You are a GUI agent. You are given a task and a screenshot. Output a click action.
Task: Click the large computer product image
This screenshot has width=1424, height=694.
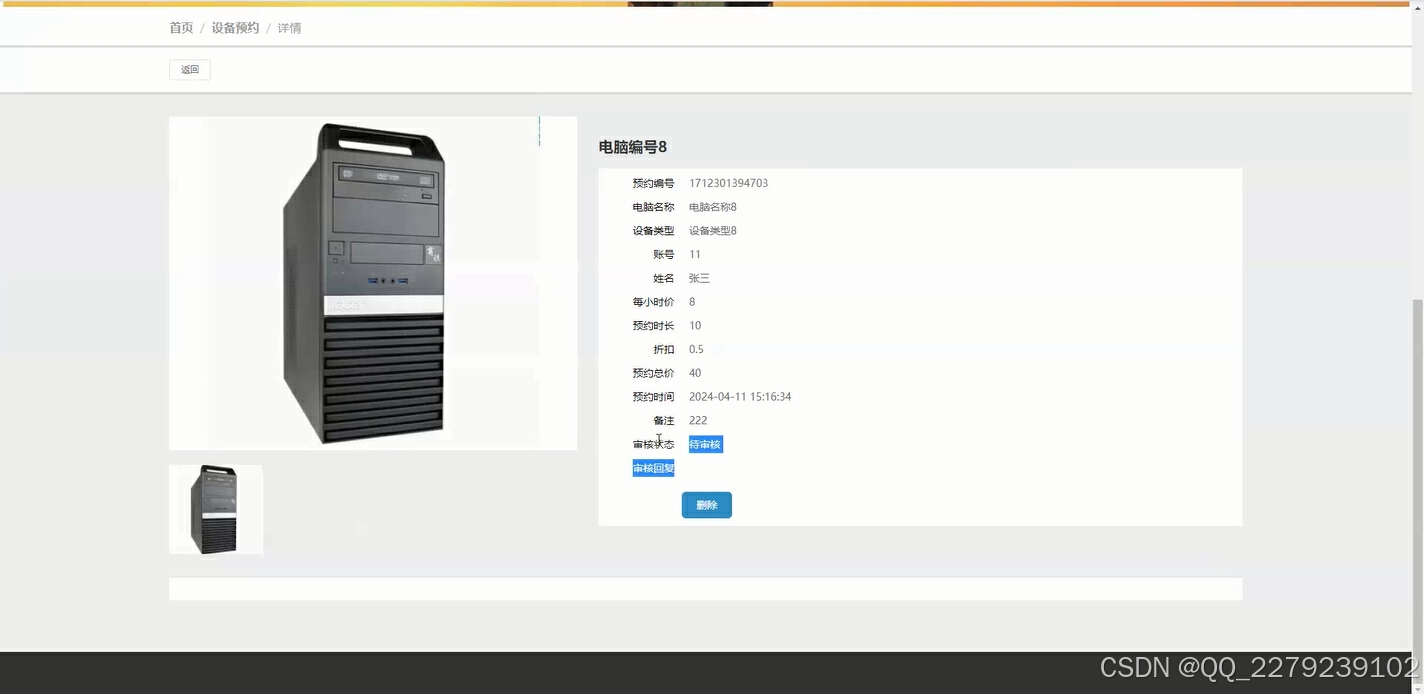[372, 283]
